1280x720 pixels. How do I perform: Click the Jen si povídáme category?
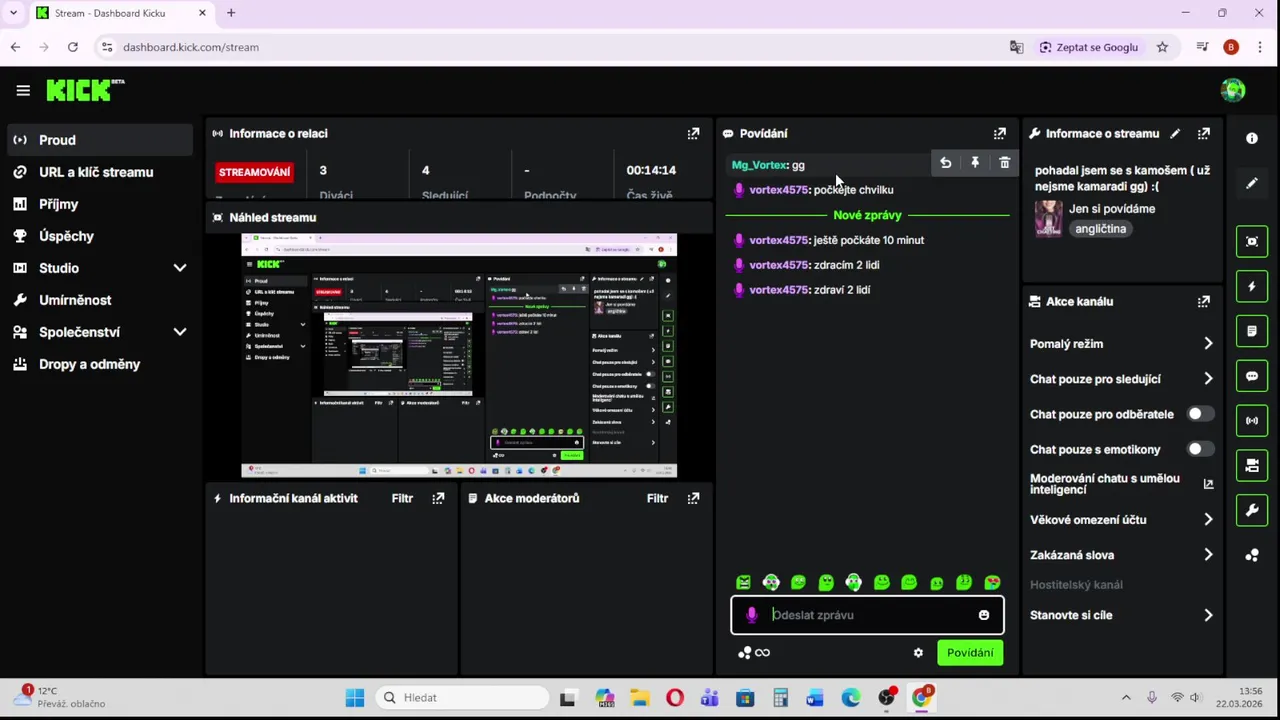(x=1112, y=209)
